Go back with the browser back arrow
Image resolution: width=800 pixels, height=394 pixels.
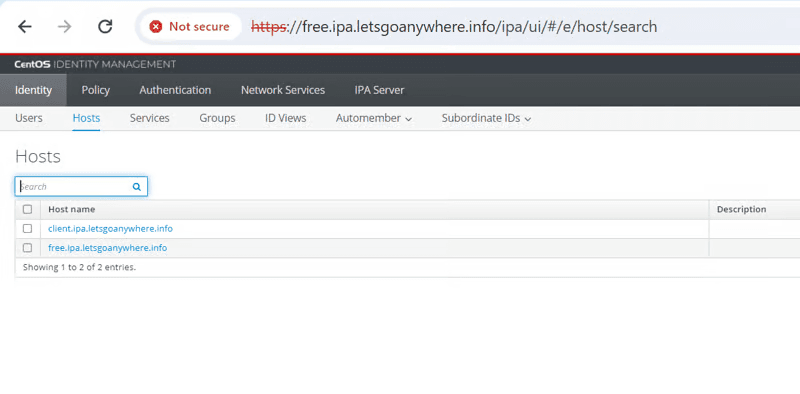point(24,27)
